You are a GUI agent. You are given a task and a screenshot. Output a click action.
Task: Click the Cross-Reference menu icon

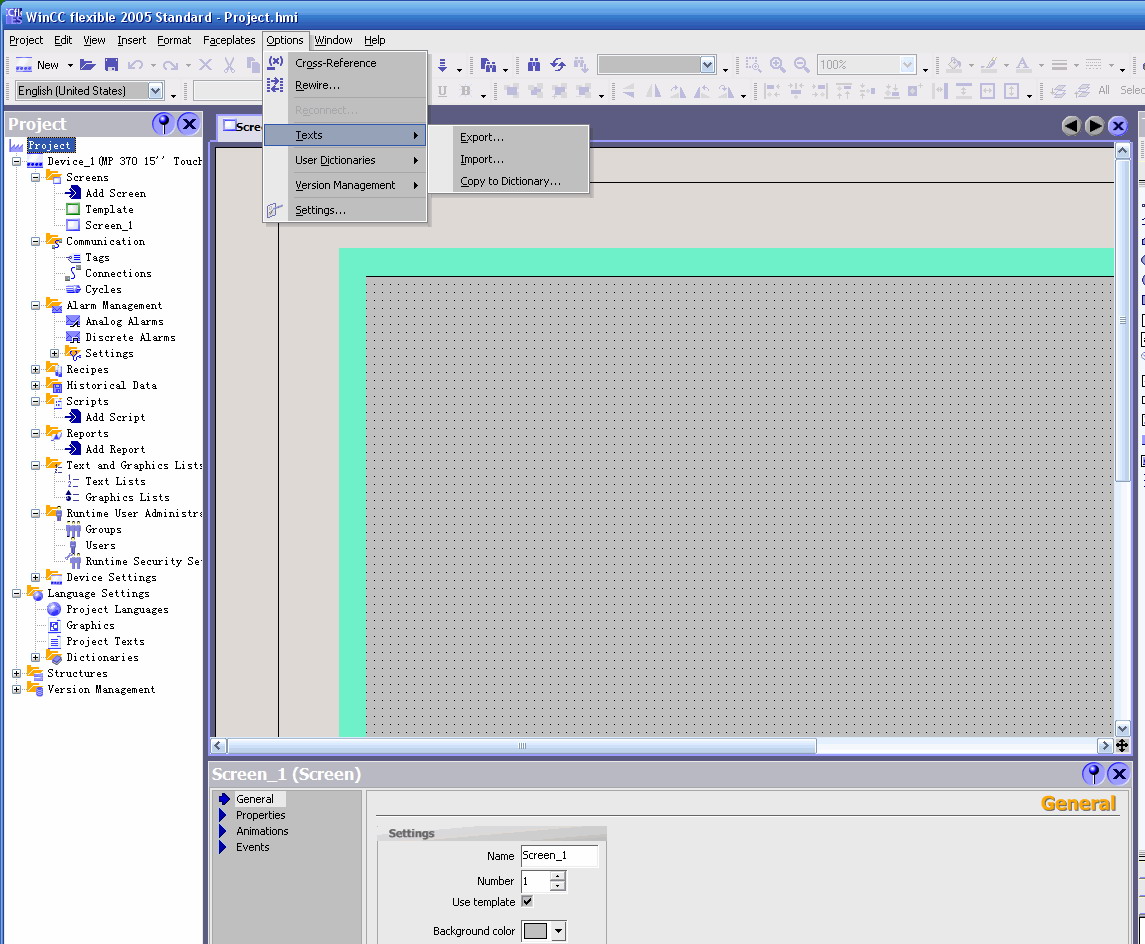click(x=275, y=62)
